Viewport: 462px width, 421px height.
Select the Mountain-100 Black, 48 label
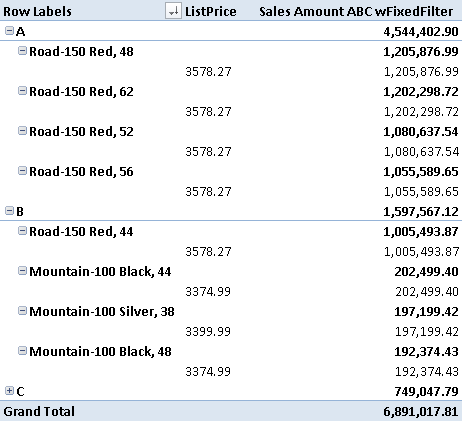click(100, 352)
